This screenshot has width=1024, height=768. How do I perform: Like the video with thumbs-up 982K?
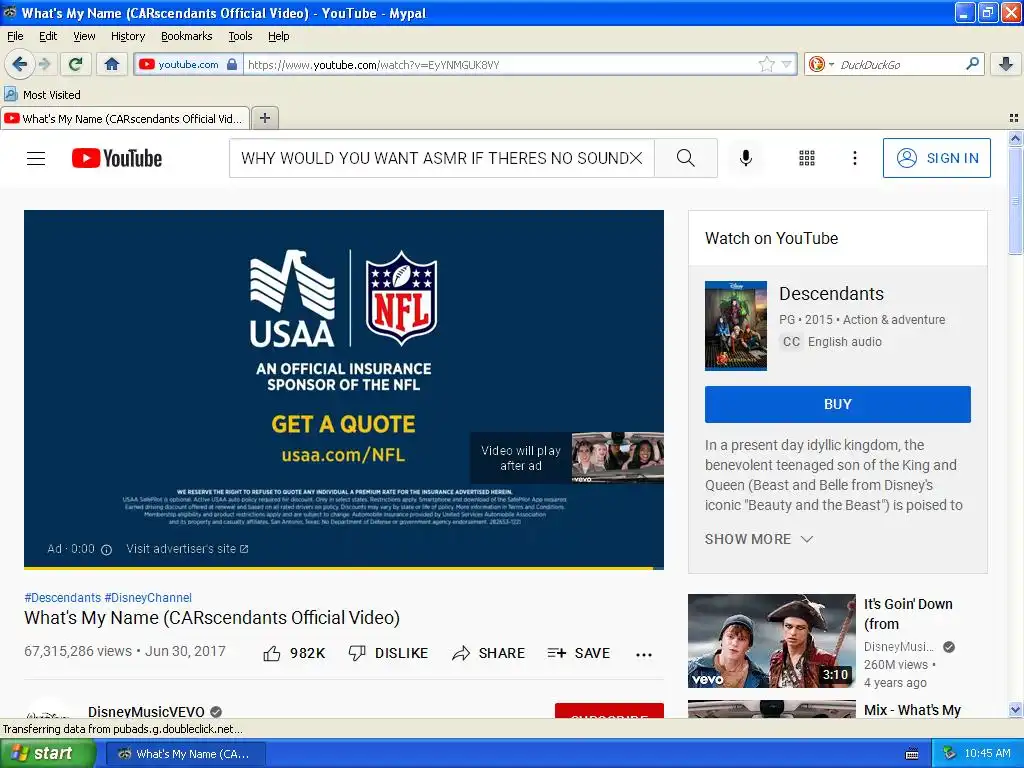coord(294,653)
